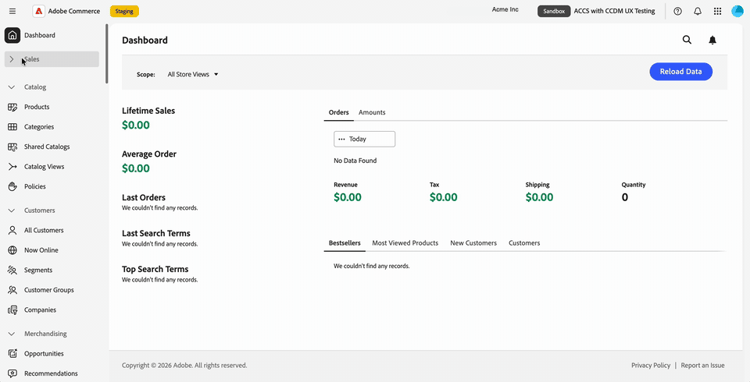Viewport: 750px width, 382px height.
Task: Click the Opportunities icon
Action: (x=12, y=354)
